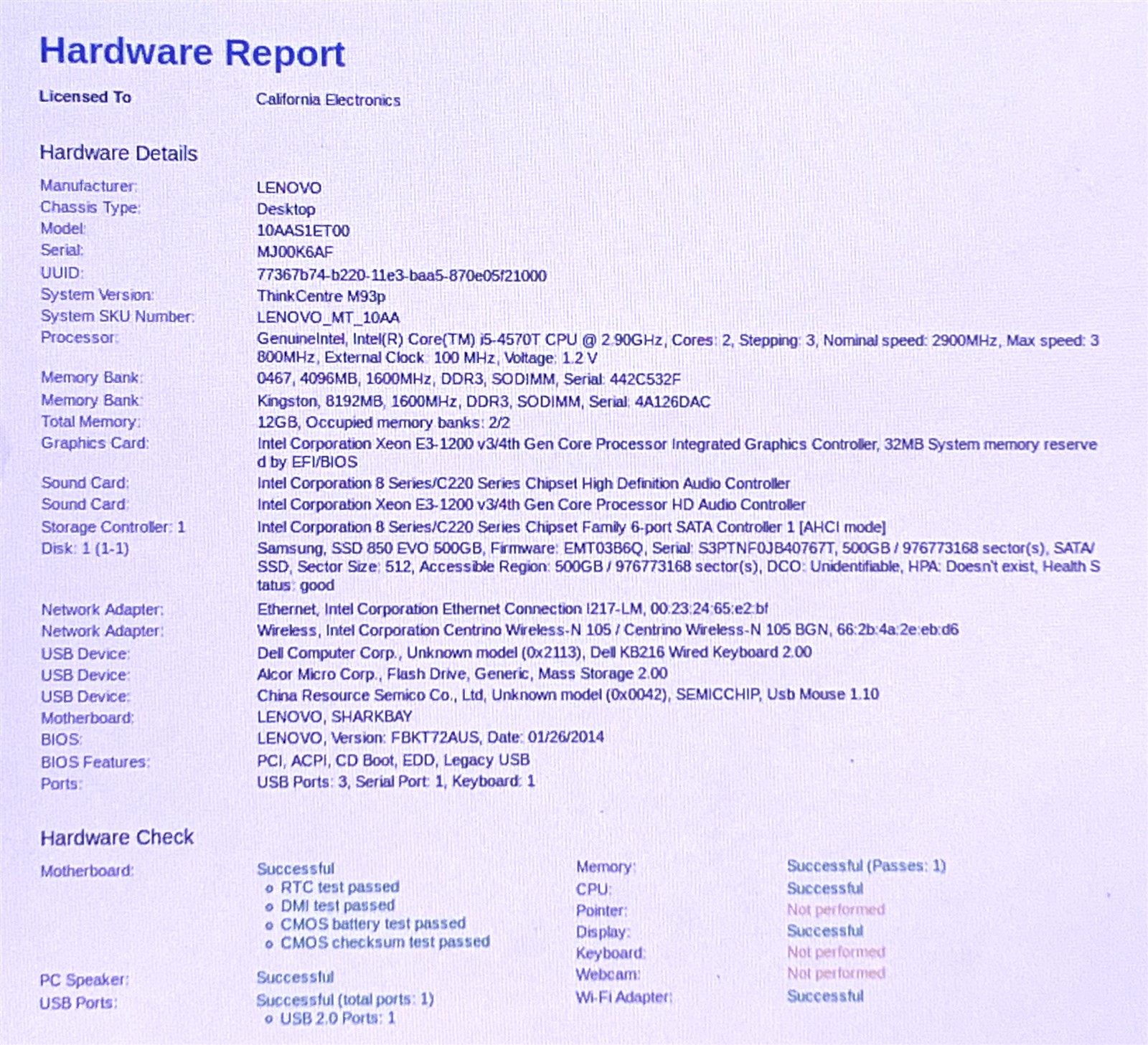The height and width of the screenshot is (1045, 1148).
Task: Click the UUID value text
Action: (401, 275)
